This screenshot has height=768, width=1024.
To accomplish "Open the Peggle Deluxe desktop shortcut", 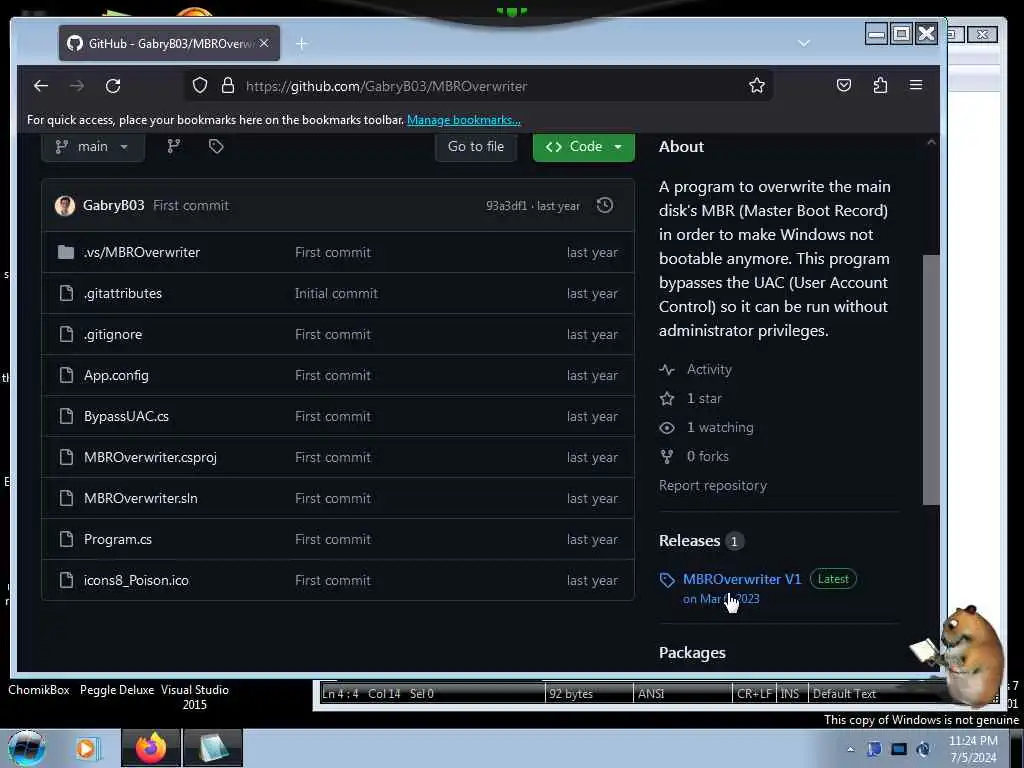I will click(x=117, y=690).
